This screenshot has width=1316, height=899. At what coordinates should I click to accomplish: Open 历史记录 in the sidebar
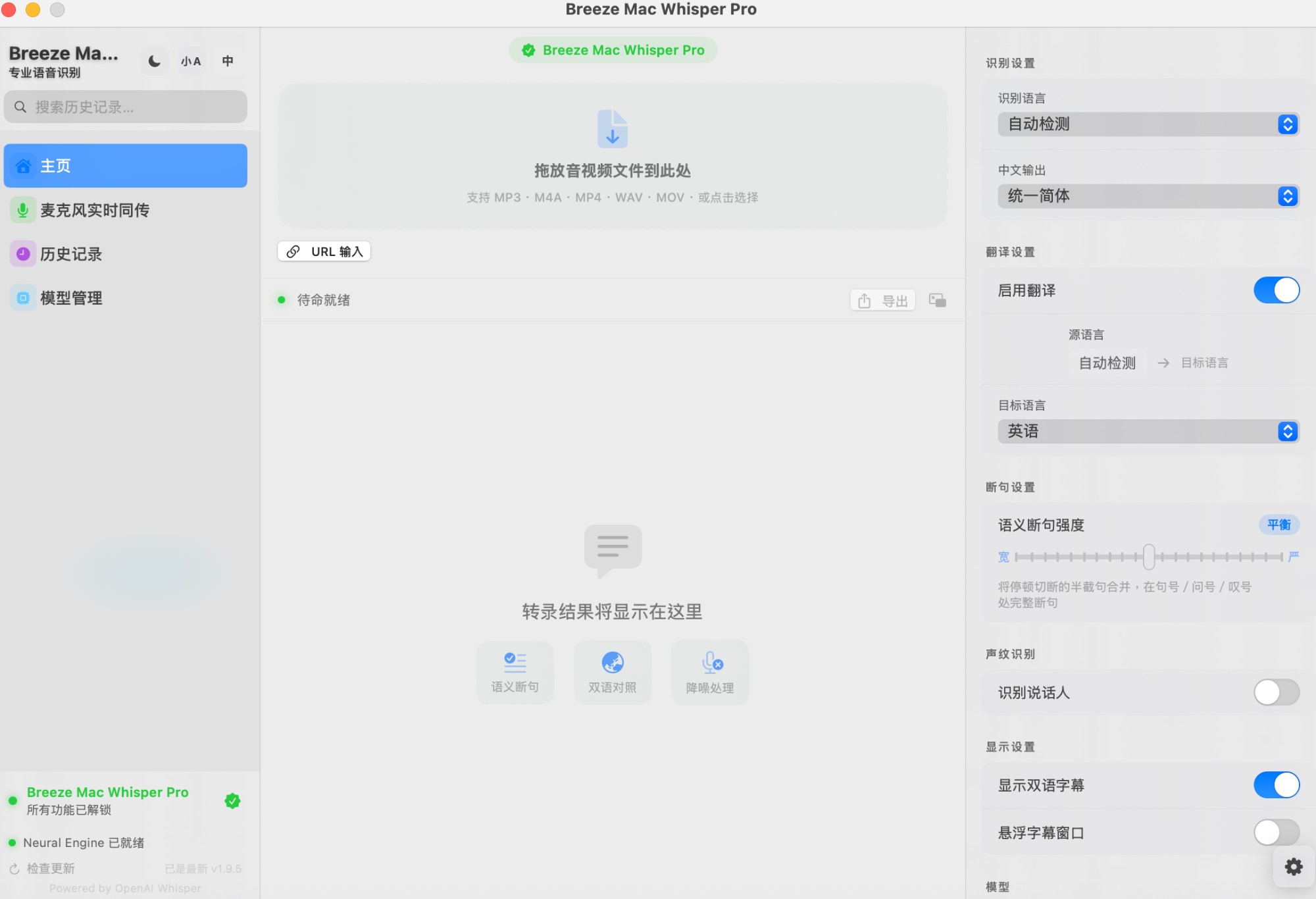click(x=126, y=254)
